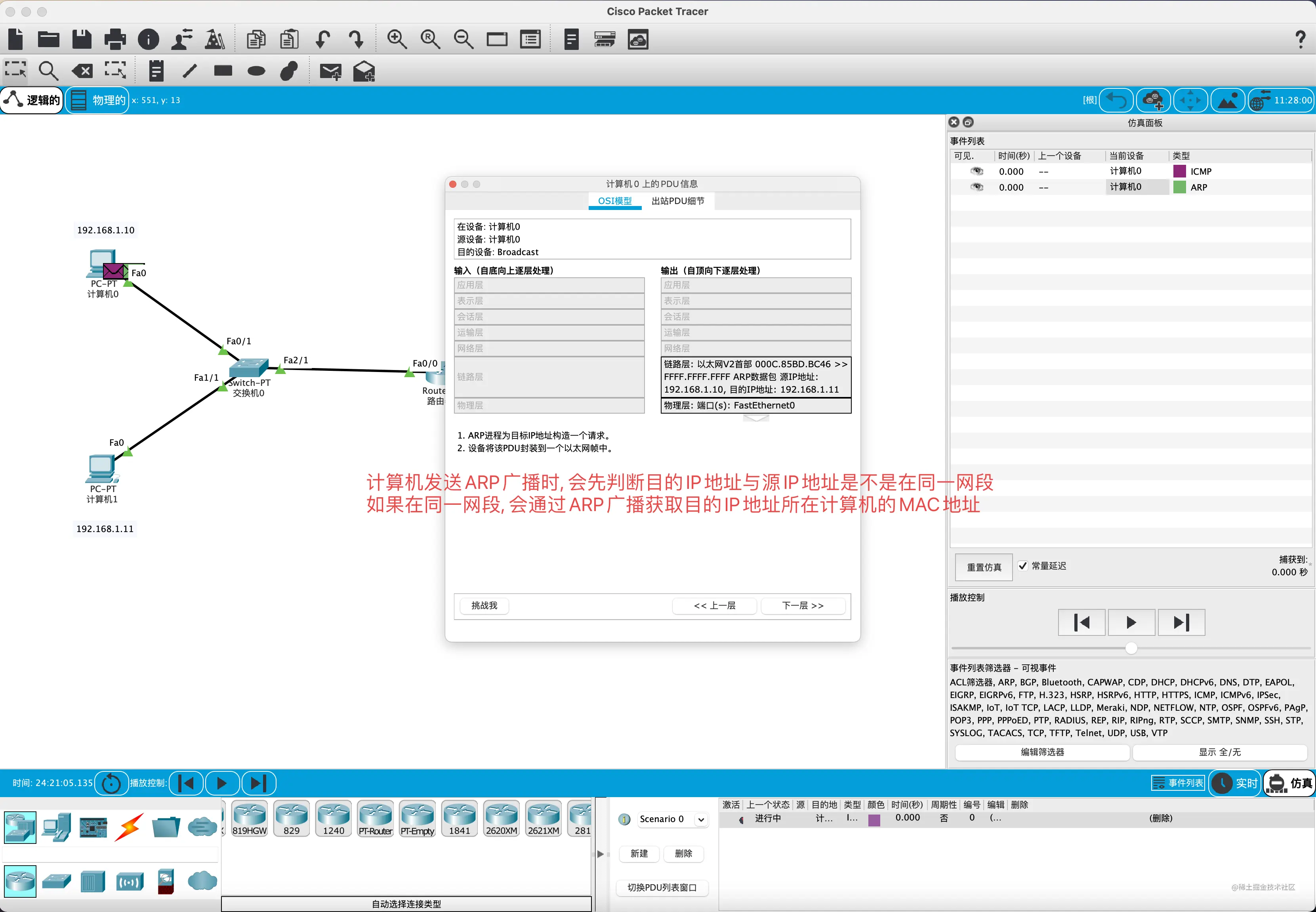Screen dimensions: 1316x912
Task: Select the End Devices category icon
Action: point(57,827)
